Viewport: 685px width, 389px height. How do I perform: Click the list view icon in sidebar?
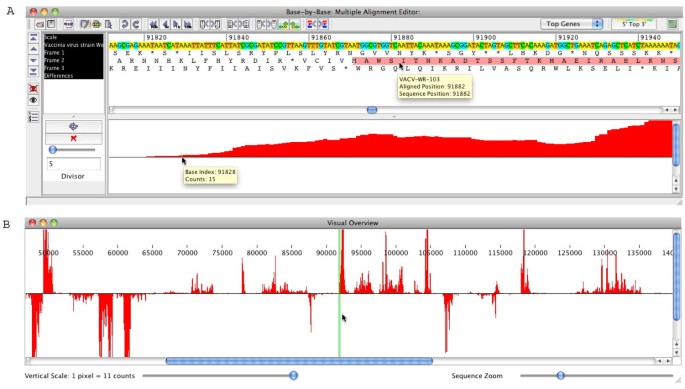(x=33, y=117)
